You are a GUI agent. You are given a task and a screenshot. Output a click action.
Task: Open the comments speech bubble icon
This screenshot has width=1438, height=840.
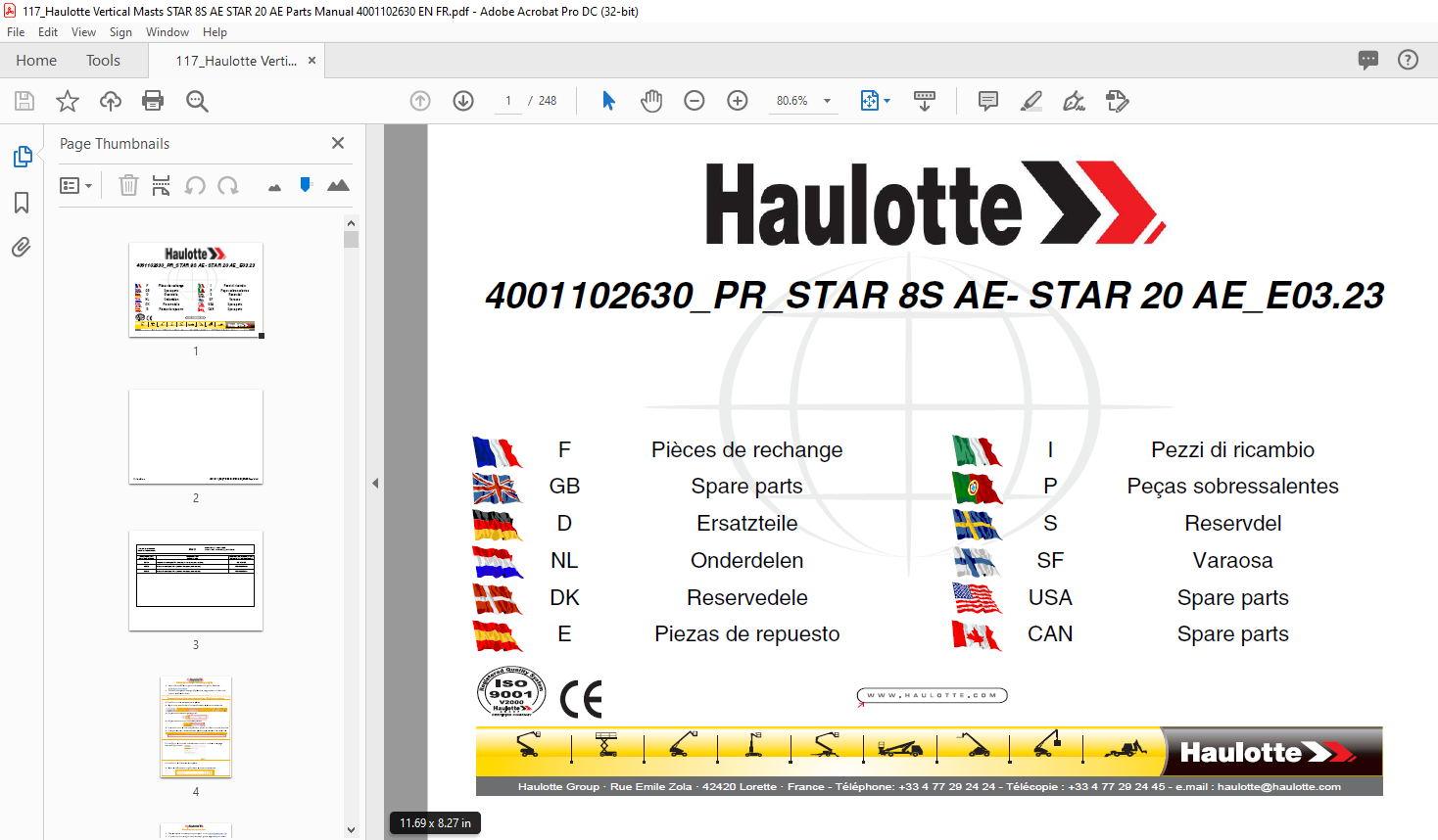click(x=1368, y=60)
